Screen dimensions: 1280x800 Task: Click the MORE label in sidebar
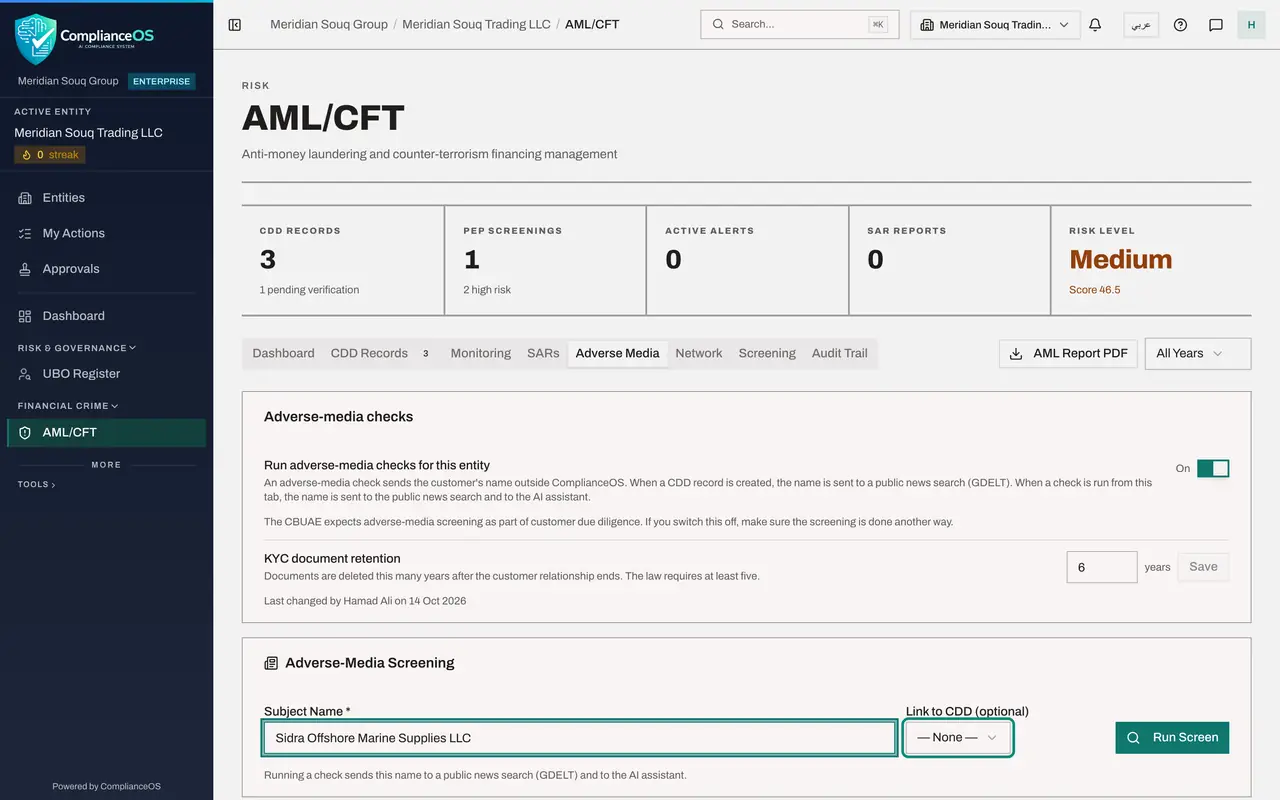point(106,465)
